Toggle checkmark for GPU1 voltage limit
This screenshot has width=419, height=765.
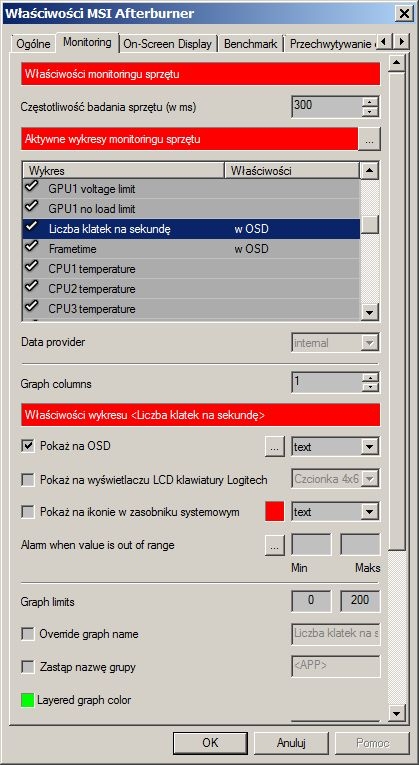(32, 187)
